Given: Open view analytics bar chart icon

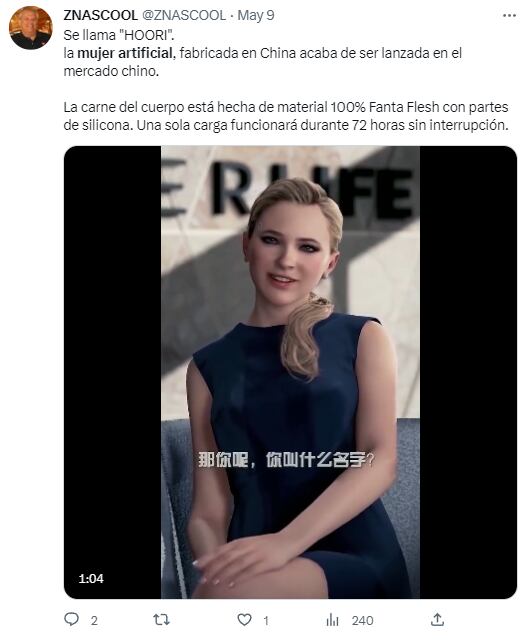Looking at the screenshot, I should [x=333, y=620].
